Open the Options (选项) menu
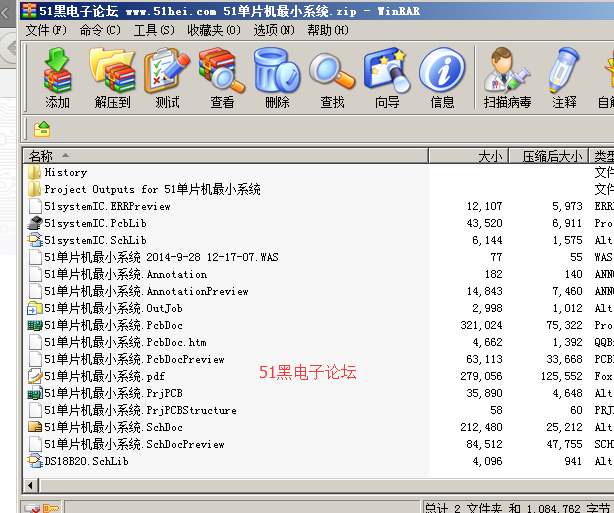Viewport: 614px width, 513px height. click(274, 30)
